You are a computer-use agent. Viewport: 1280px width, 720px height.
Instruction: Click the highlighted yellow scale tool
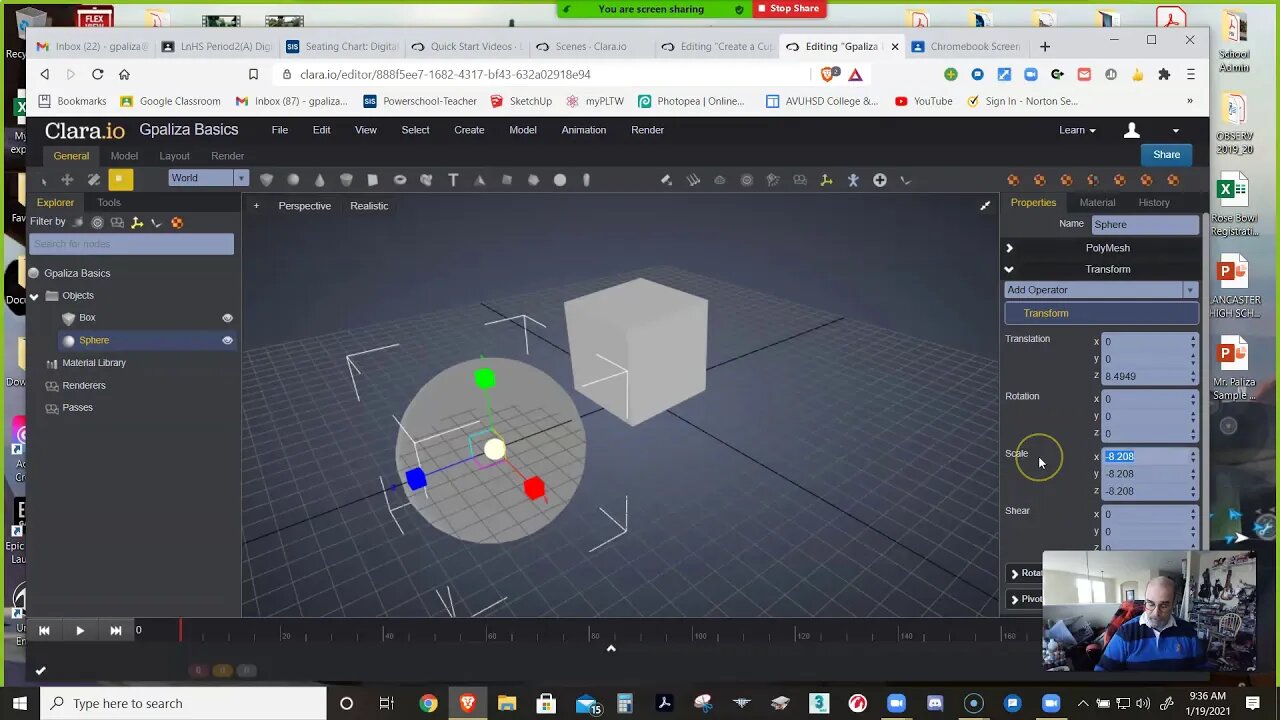point(120,180)
